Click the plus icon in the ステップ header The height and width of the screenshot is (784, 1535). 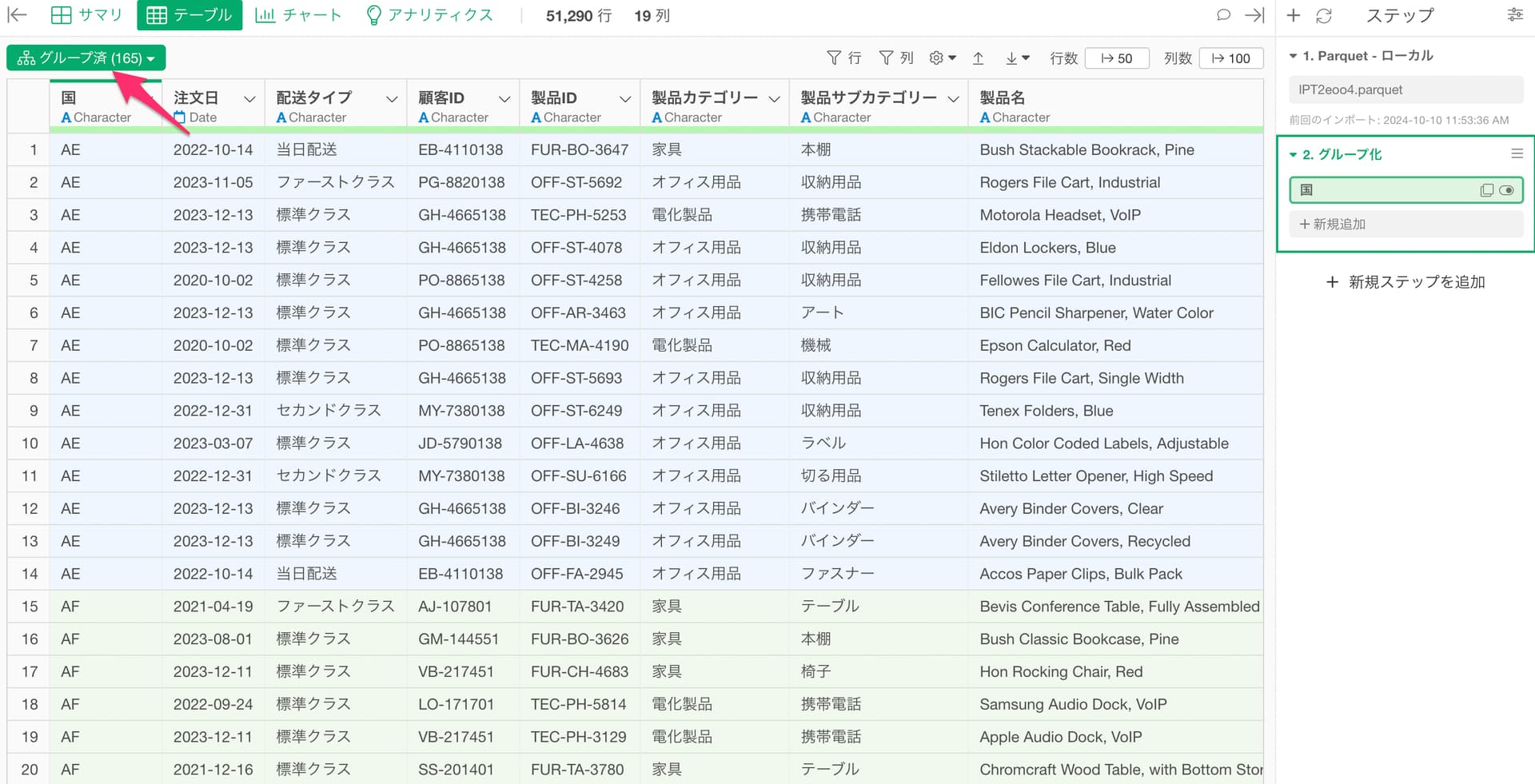1294,15
